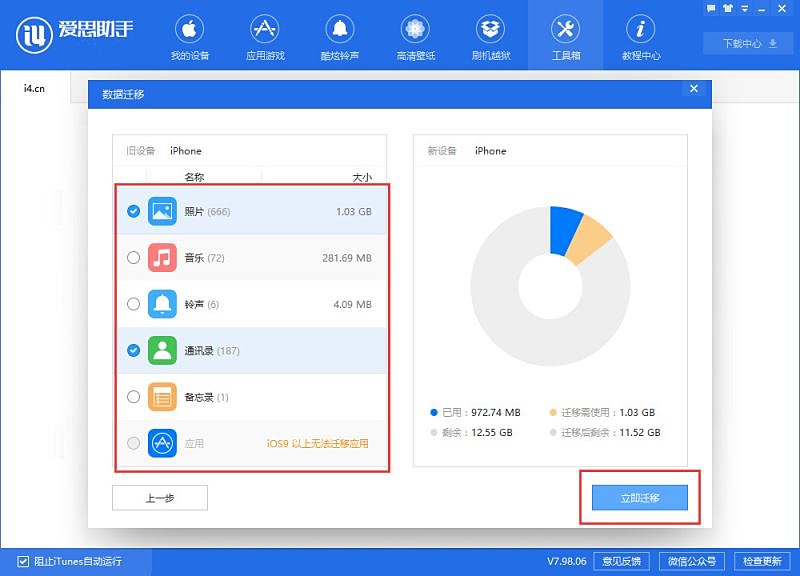The image size is (800, 576).
Task: Open 下载中心 download center
Action: pyautogui.click(x=749, y=43)
